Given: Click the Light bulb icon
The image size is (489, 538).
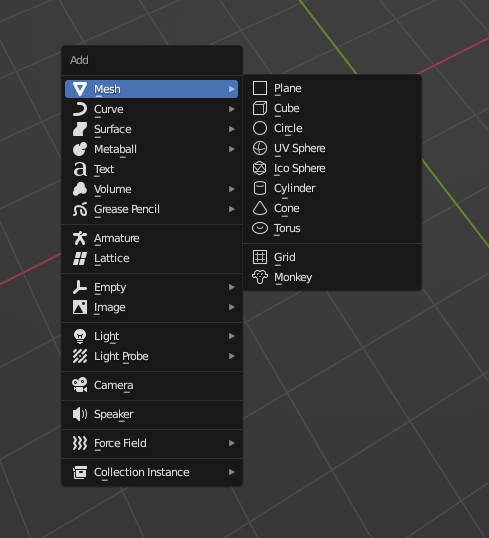Looking at the screenshot, I should pyautogui.click(x=80, y=336).
